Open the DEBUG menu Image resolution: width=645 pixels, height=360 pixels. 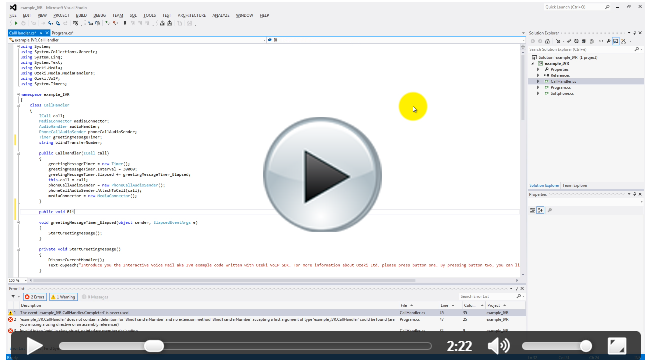tap(100, 16)
